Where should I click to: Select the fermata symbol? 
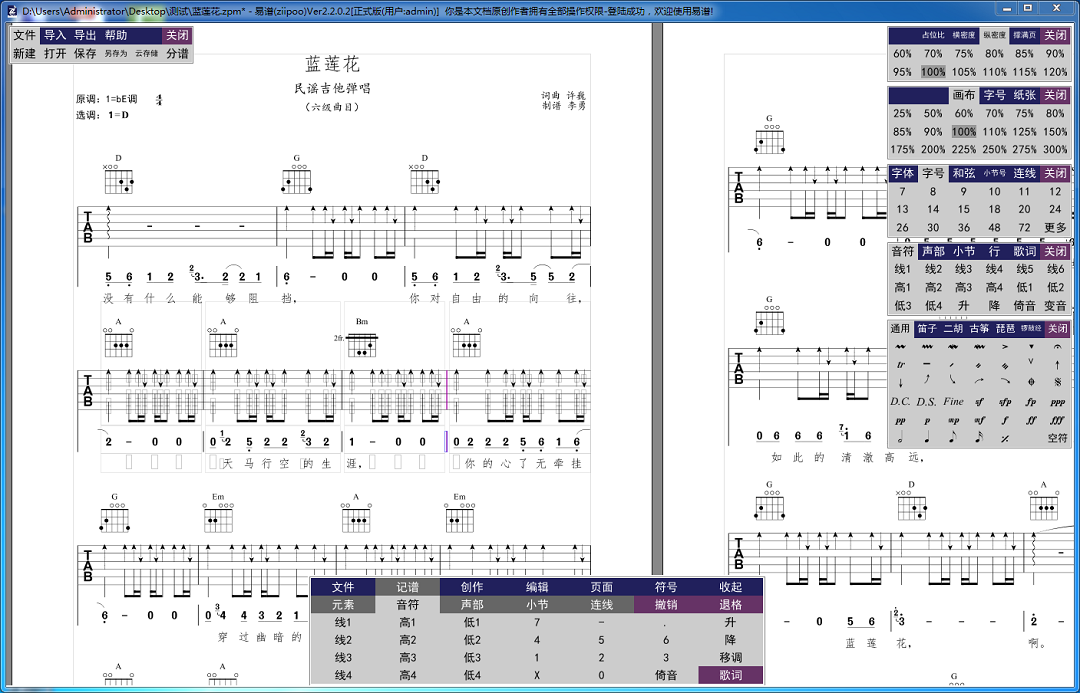(x=1057, y=347)
